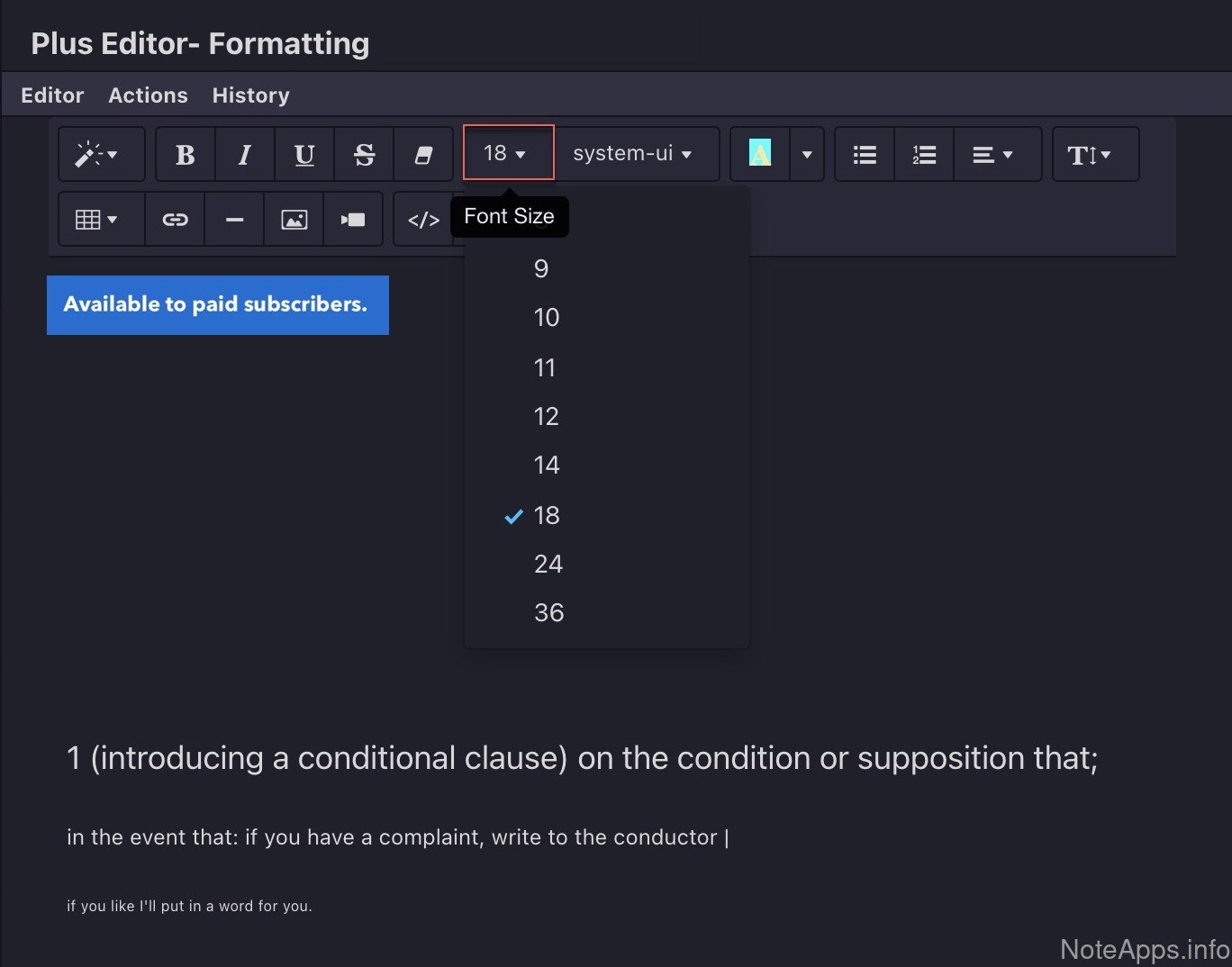
Task: Pick font size 12 option
Action: (x=546, y=416)
